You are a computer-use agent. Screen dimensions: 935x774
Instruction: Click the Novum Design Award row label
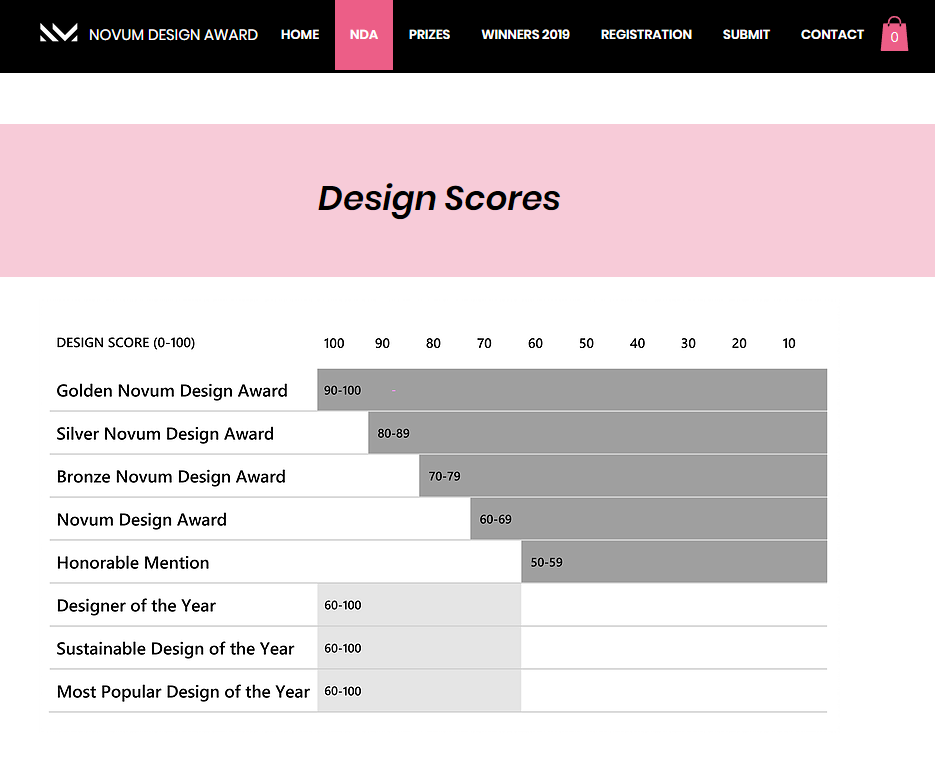(x=142, y=519)
